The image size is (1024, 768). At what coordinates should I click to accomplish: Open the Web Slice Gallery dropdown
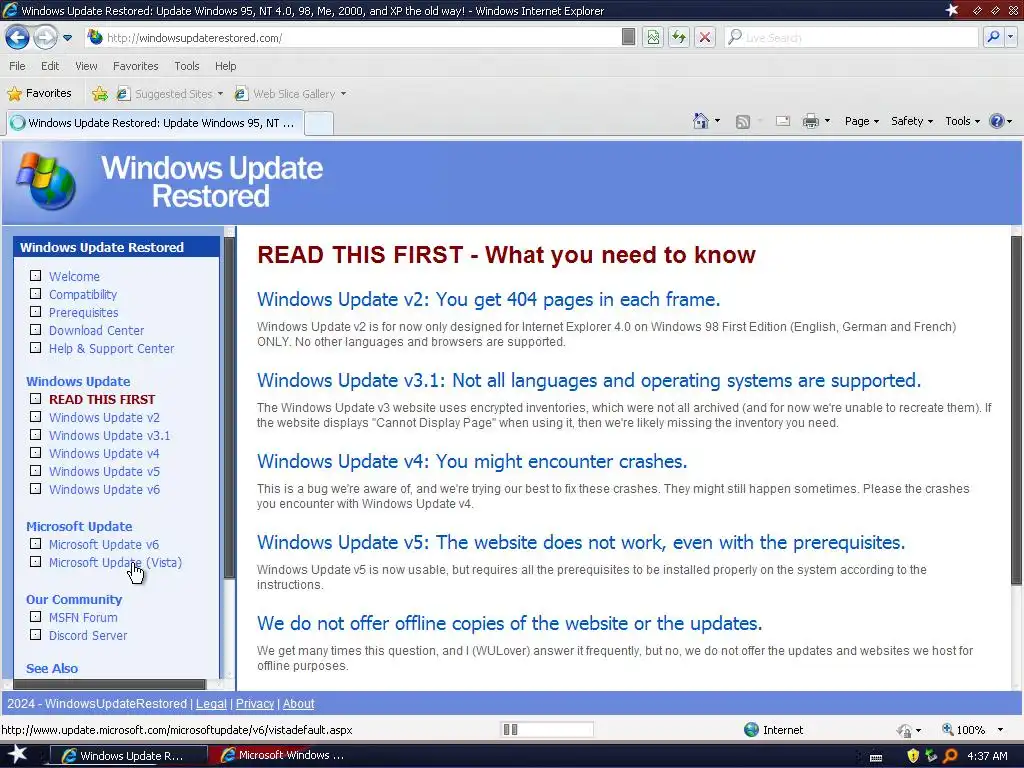tap(291, 94)
